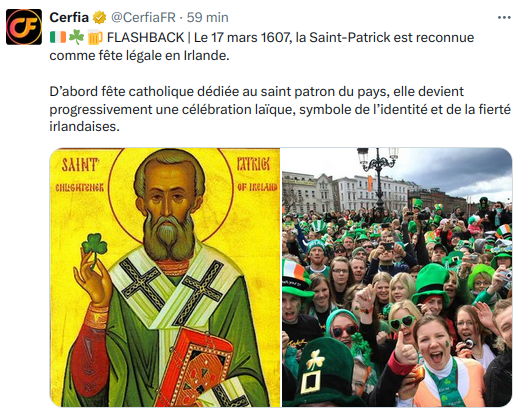Click the street lamp in crowd photo
The height and width of the screenshot is (414, 522).
pos(378,178)
